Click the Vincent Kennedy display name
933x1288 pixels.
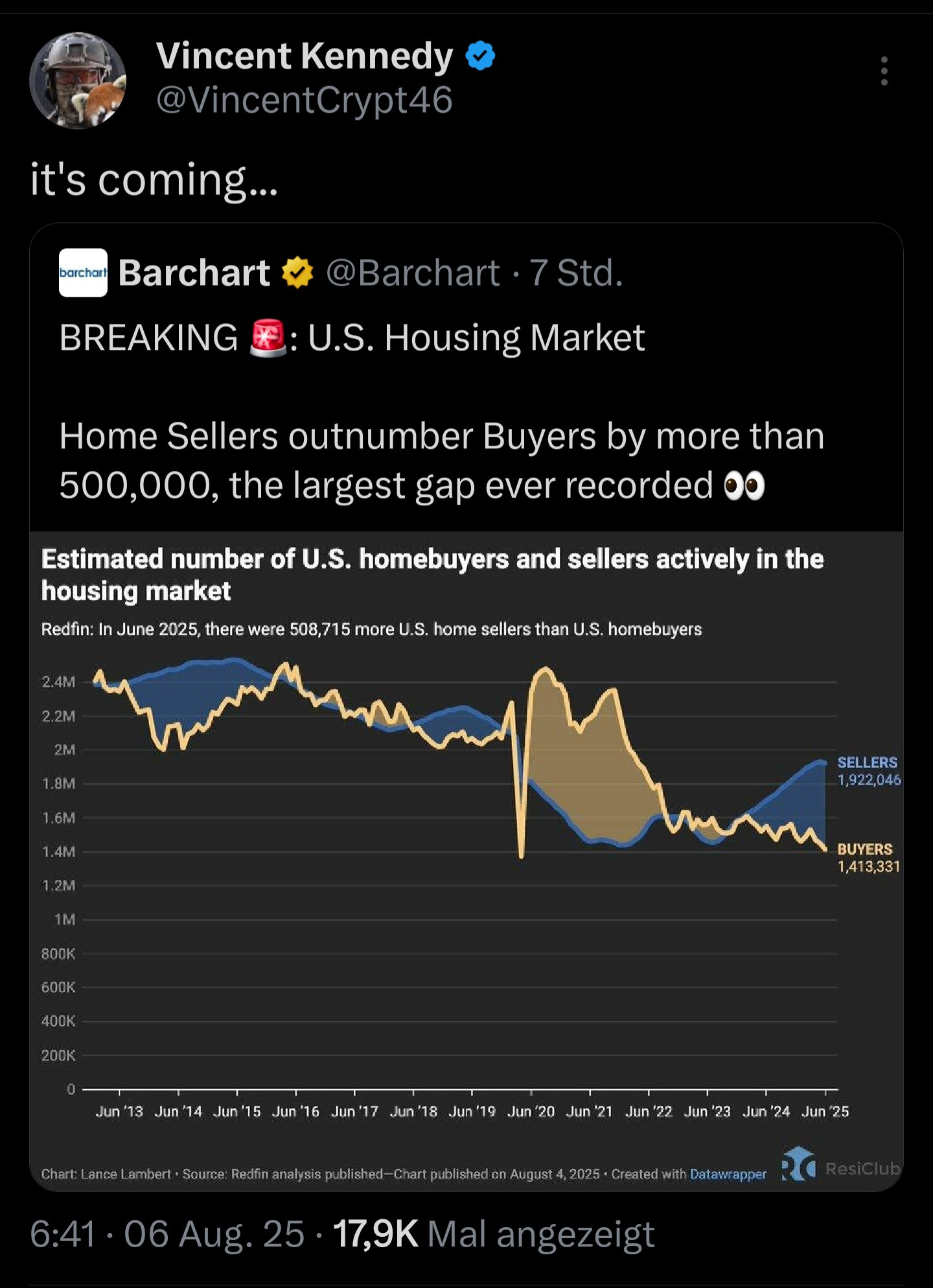coord(304,56)
